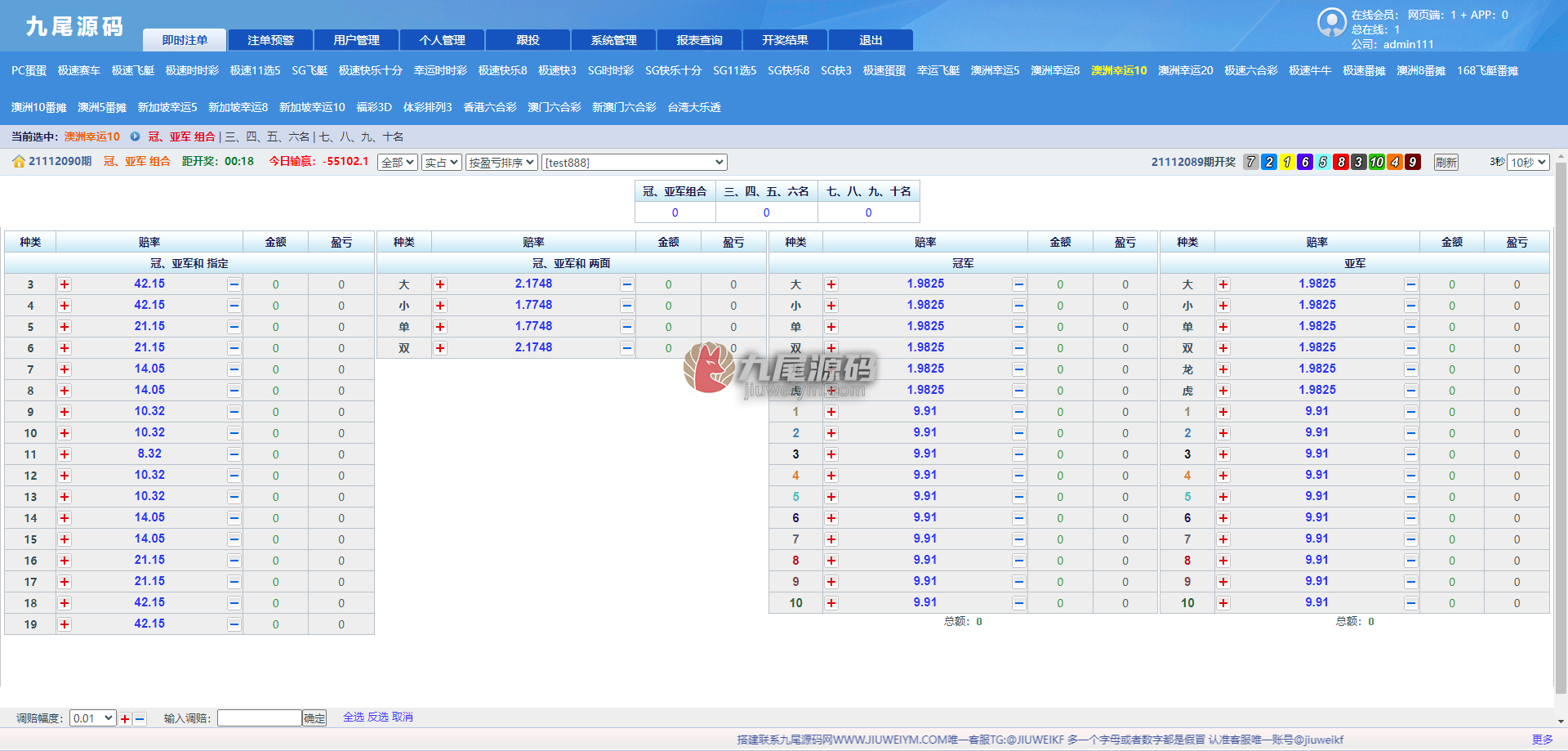Switch to the 报表查询 tab
The image size is (1568, 751).
point(700,40)
